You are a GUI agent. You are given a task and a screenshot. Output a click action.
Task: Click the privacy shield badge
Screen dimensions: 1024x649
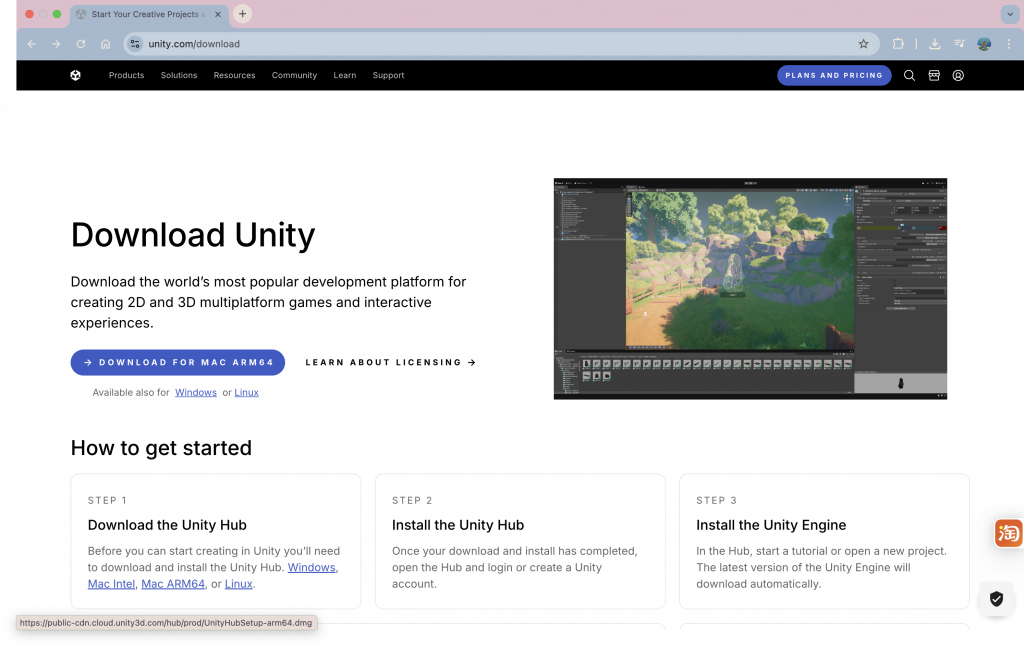996,599
